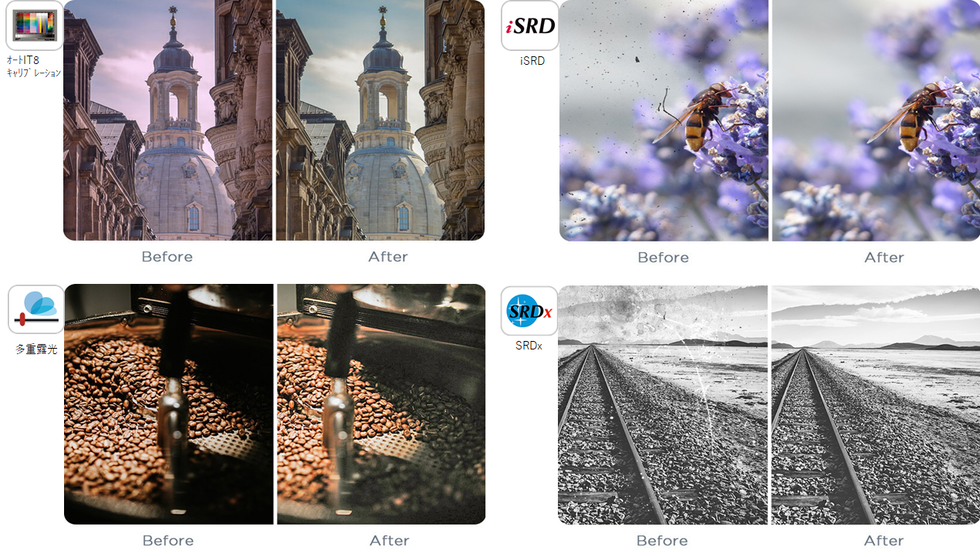Image resolution: width=980 pixels, height=557 pixels.
Task: Click the After caption under the wasp image
Action: [x=884, y=258]
